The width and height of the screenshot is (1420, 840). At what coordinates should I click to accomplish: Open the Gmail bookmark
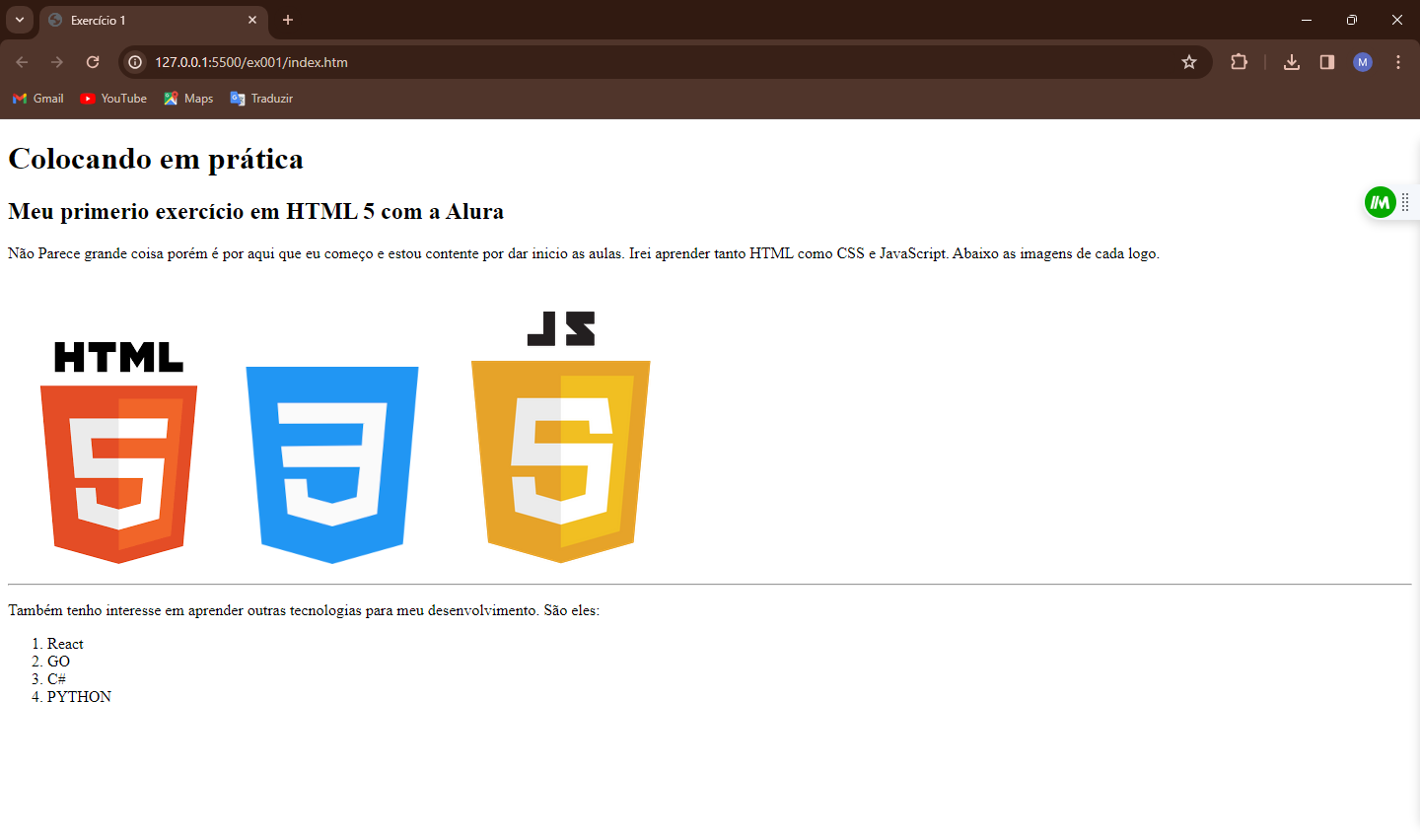(x=37, y=99)
